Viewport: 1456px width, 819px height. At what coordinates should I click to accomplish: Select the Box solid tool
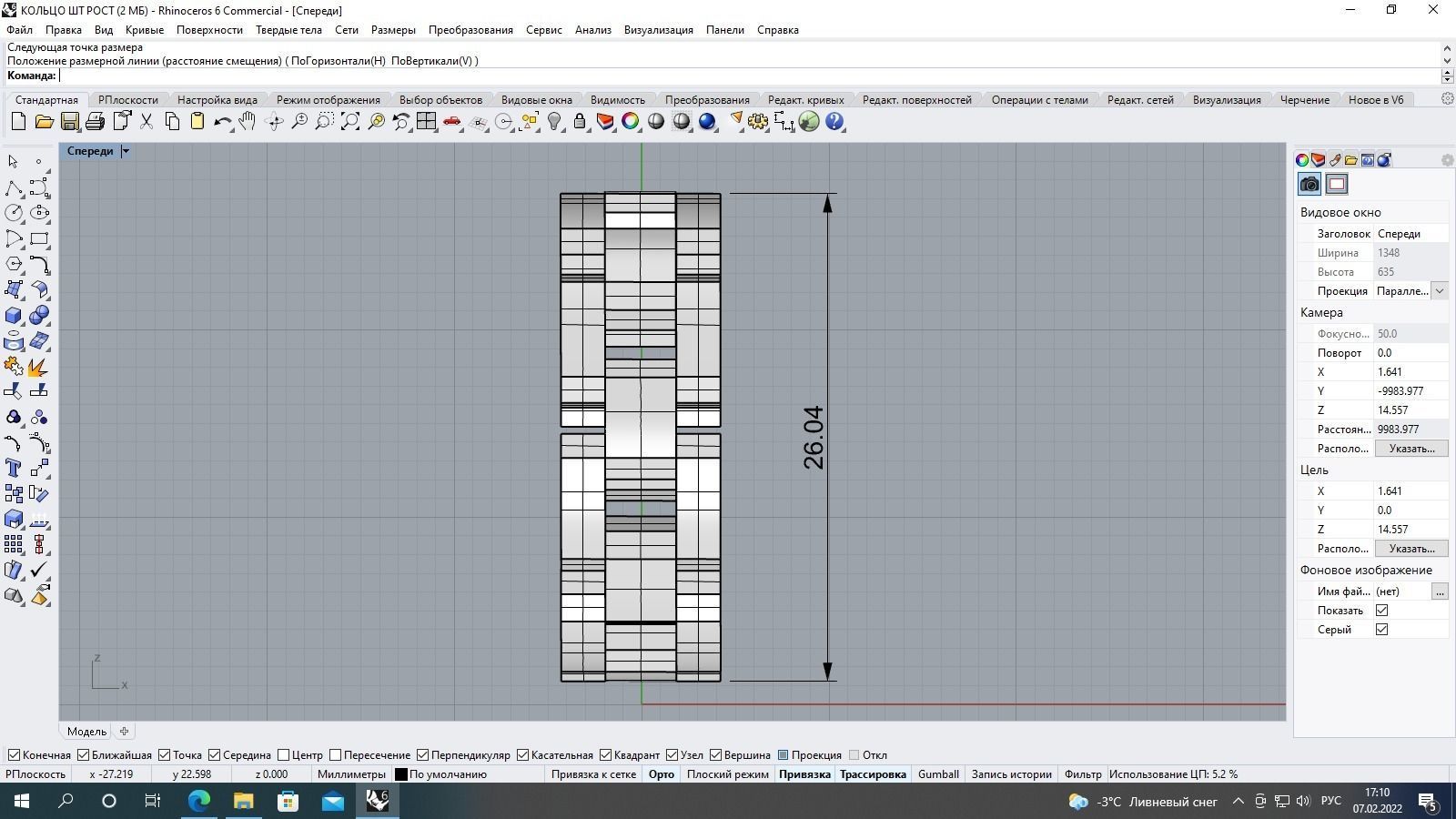(x=14, y=315)
